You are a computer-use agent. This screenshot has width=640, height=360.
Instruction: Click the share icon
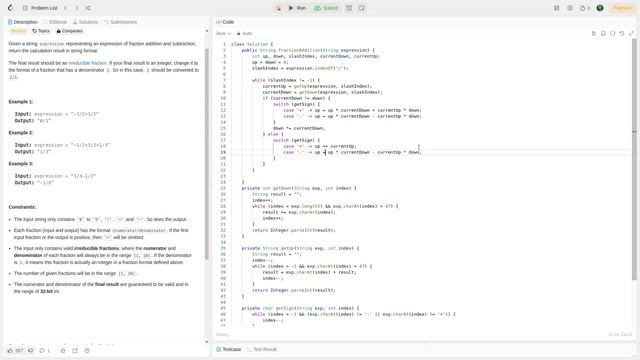click(75, 351)
